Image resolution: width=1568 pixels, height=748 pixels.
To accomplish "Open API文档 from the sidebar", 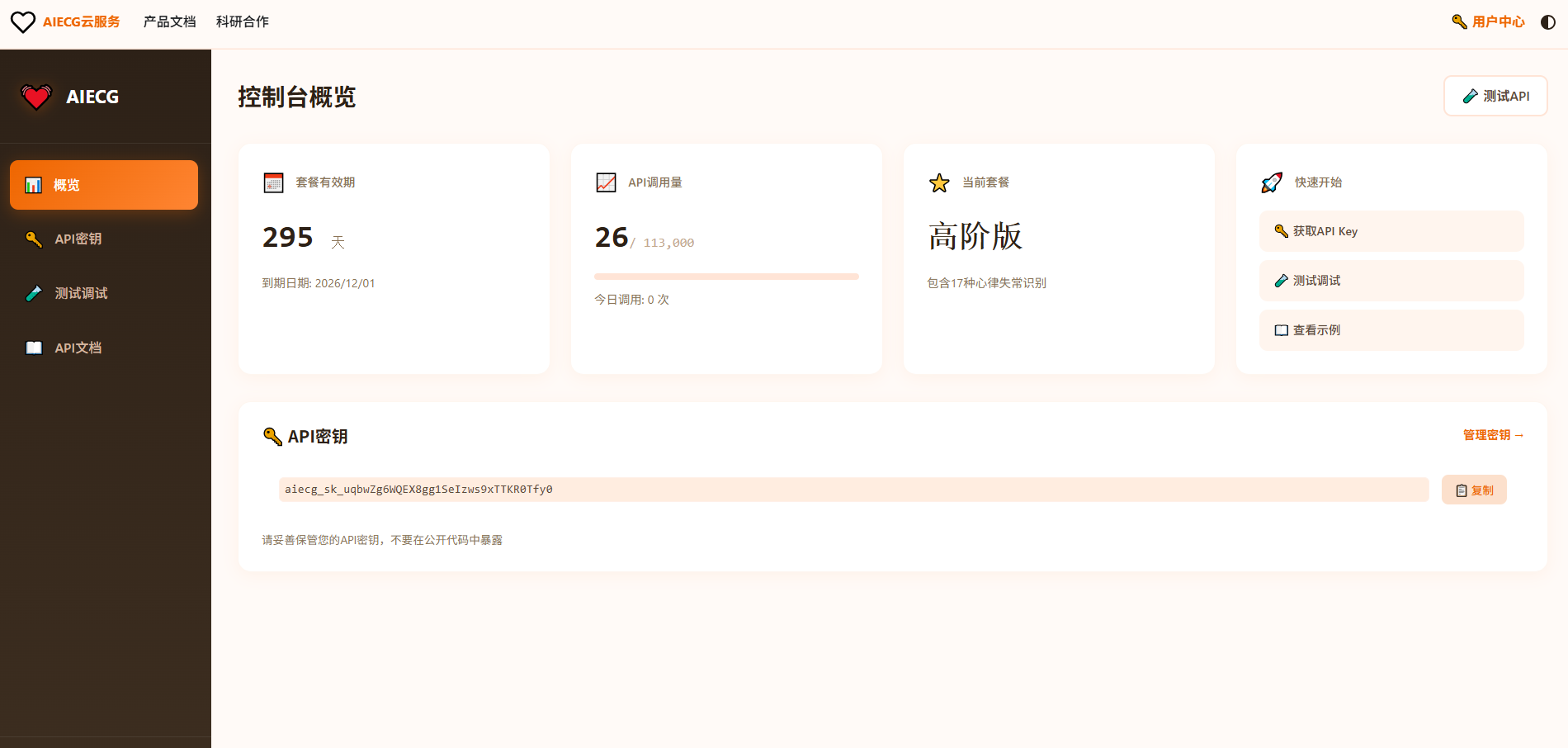I will [78, 348].
